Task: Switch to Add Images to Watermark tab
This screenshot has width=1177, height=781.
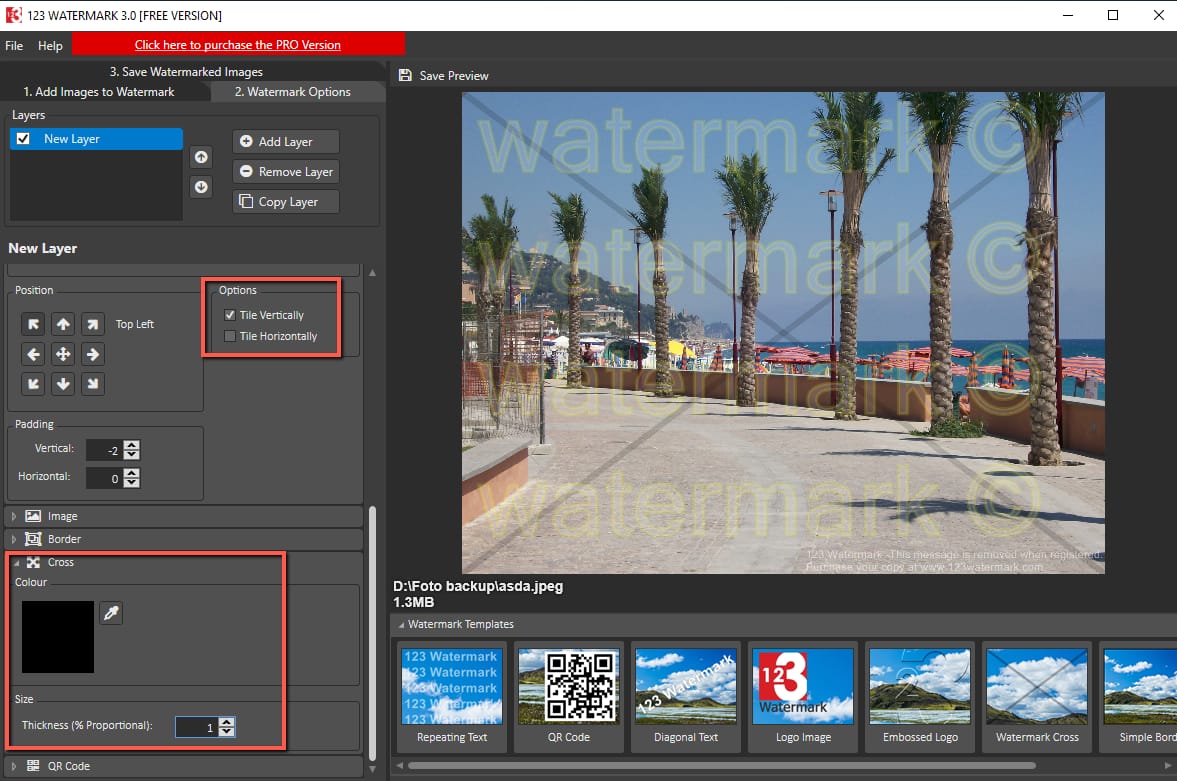Action: [98, 92]
